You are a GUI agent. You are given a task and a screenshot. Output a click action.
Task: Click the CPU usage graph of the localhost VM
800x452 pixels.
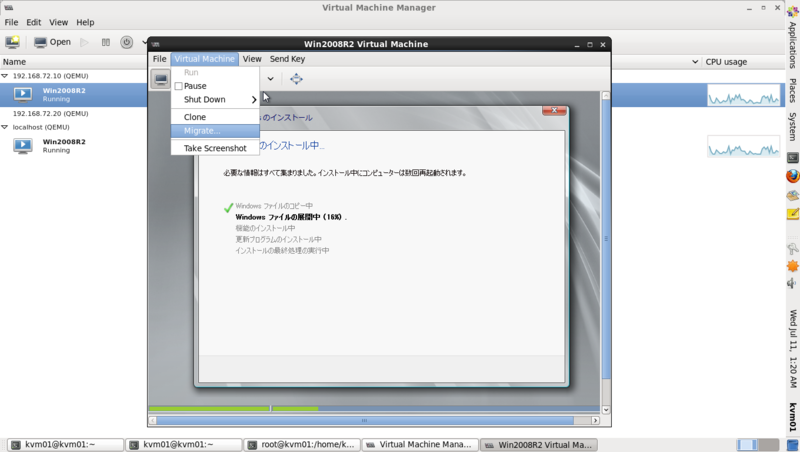pyautogui.click(x=743, y=146)
